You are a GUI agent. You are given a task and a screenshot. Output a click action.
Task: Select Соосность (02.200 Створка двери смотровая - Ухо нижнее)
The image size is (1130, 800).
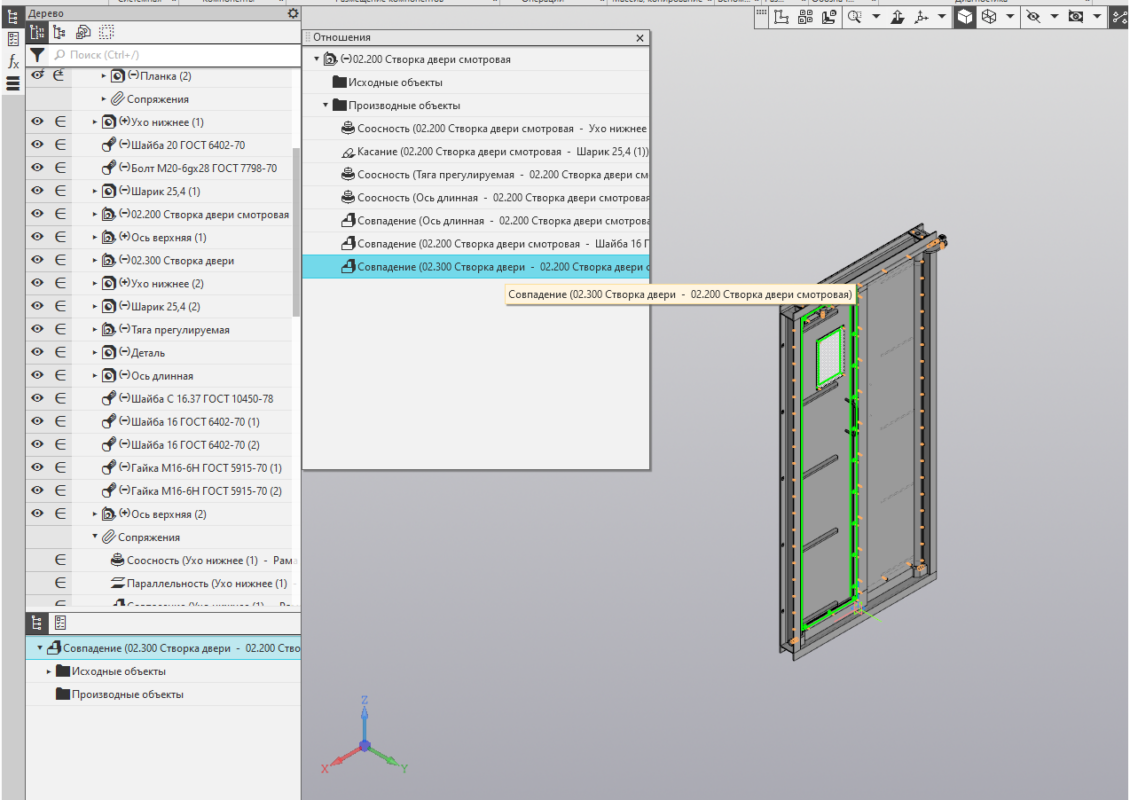(476, 128)
